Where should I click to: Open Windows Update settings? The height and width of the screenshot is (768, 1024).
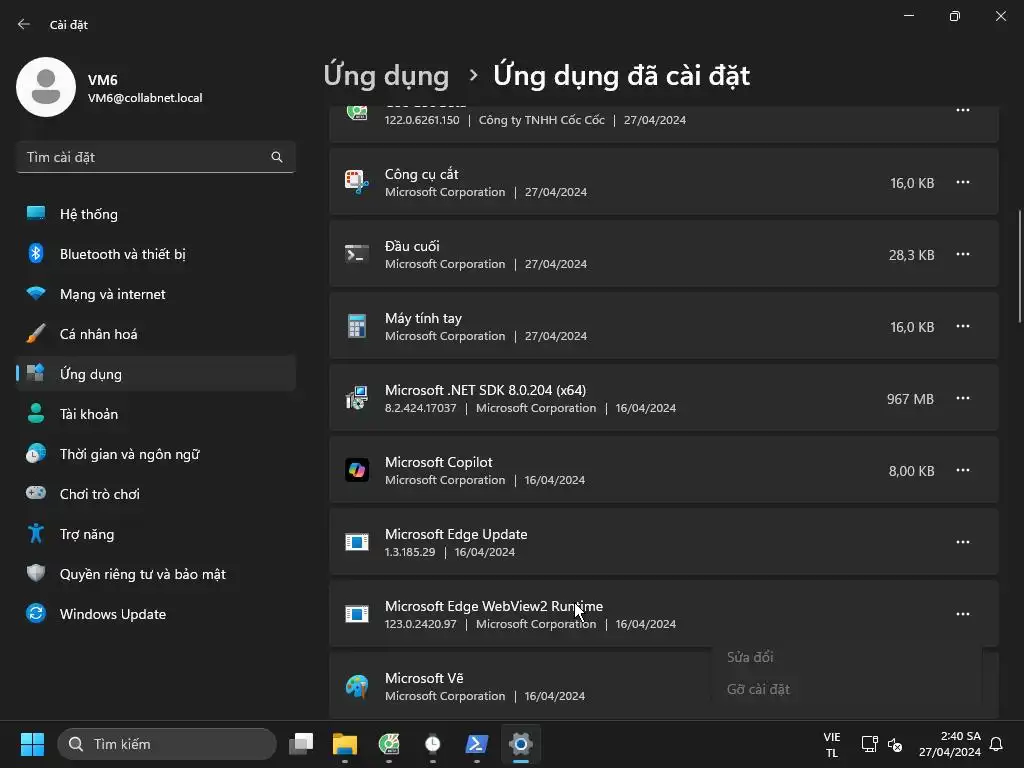(x=155, y=614)
